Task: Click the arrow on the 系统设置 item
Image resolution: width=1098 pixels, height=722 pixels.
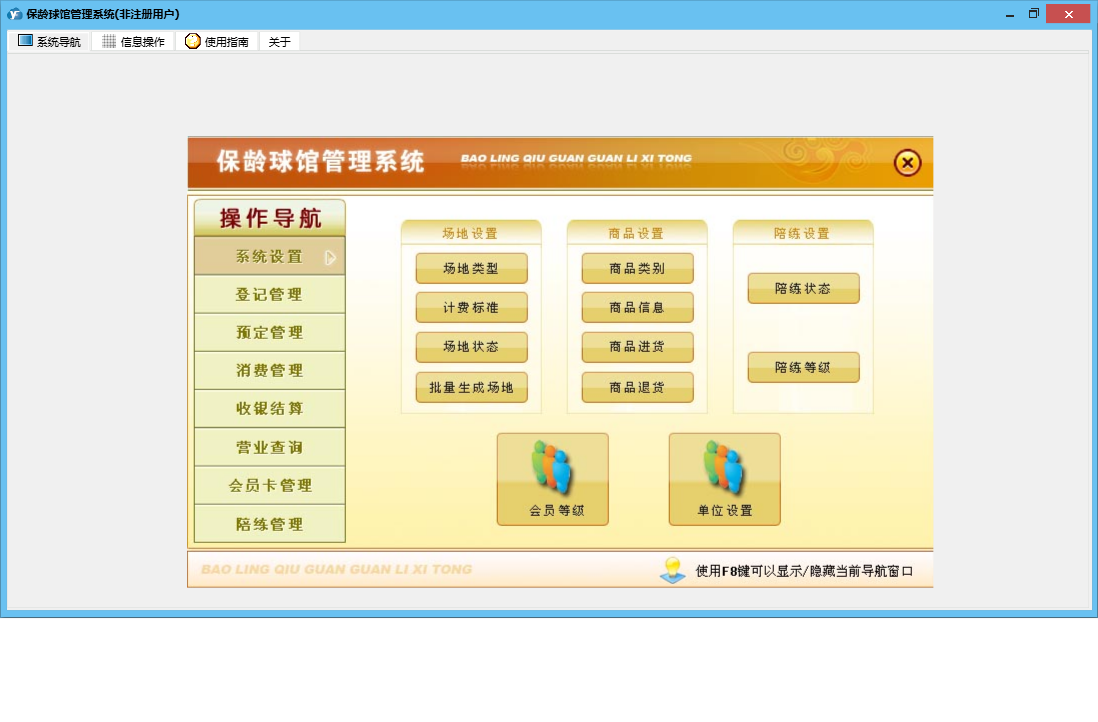Action: [x=330, y=258]
